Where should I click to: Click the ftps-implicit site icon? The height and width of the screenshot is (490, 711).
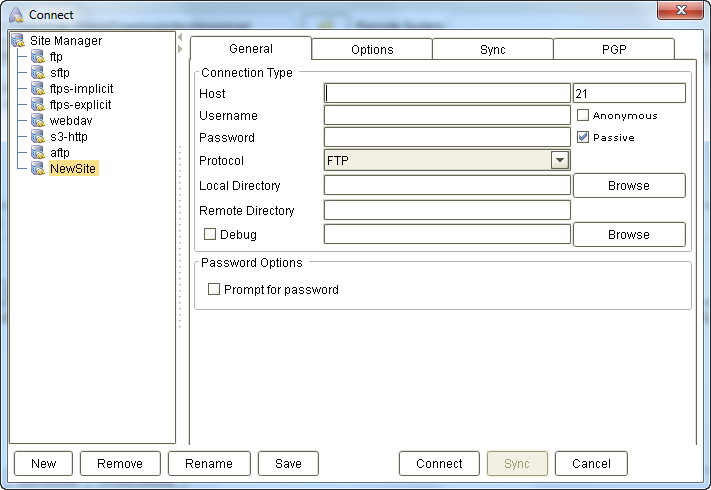pyautogui.click(x=38, y=88)
